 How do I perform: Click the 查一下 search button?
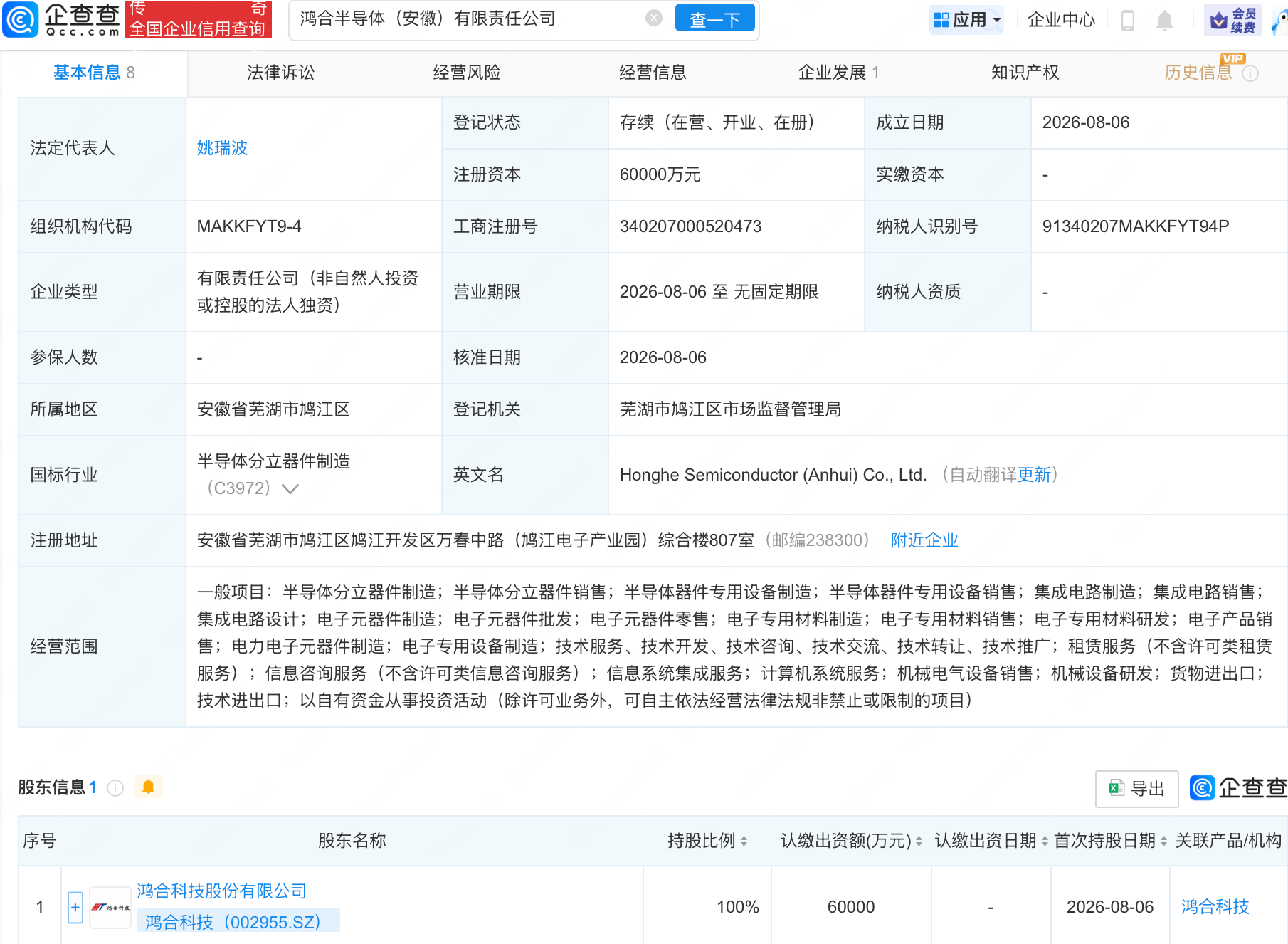click(714, 19)
